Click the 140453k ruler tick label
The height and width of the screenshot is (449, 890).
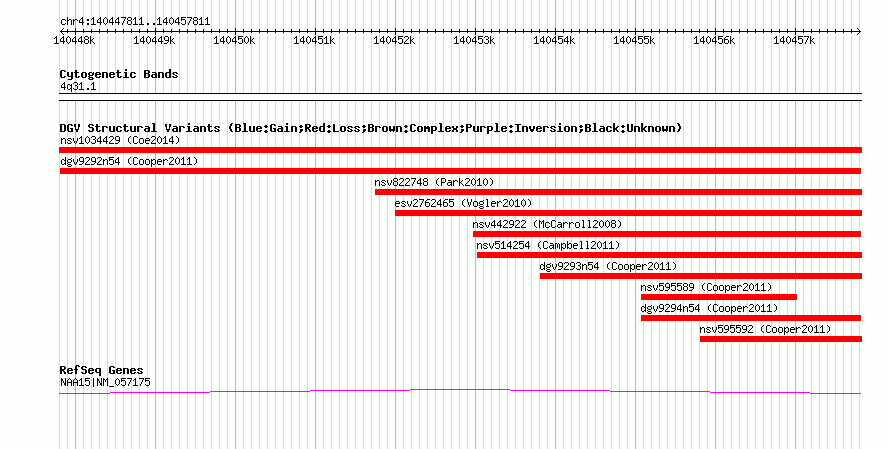click(475, 40)
